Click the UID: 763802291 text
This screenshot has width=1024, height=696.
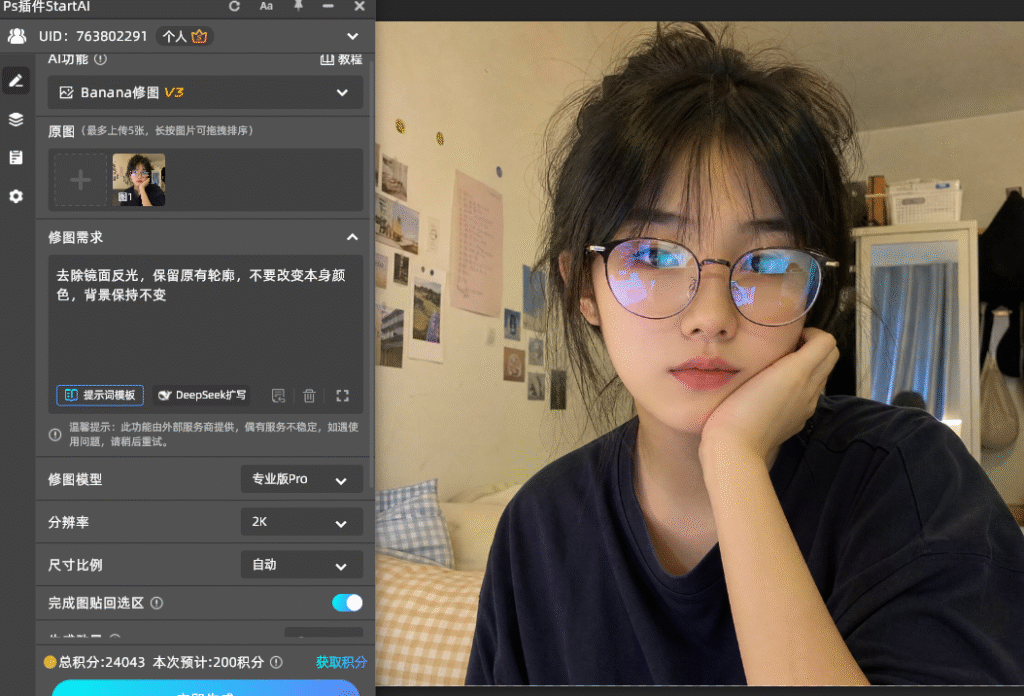pyautogui.click(x=93, y=37)
